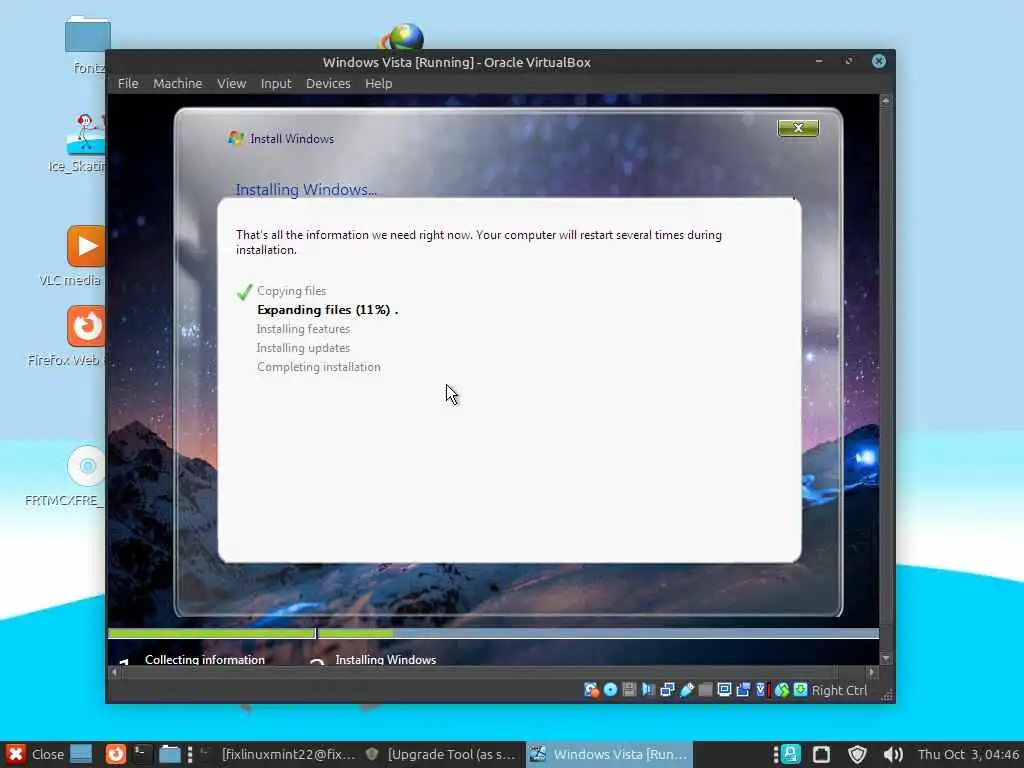
Task: Click the USB devices status icon
Action: pos(686,690)
